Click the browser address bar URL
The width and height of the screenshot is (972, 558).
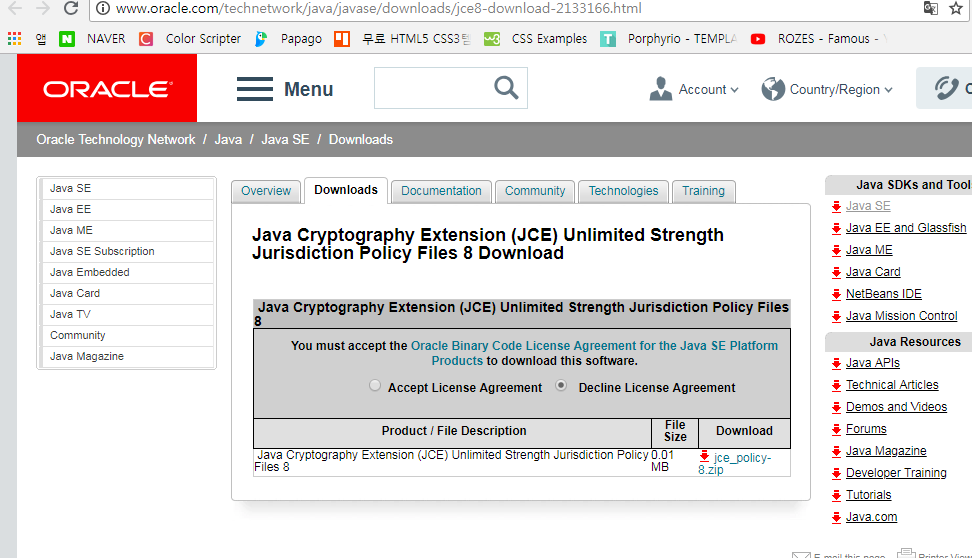(x=378, y=9)
